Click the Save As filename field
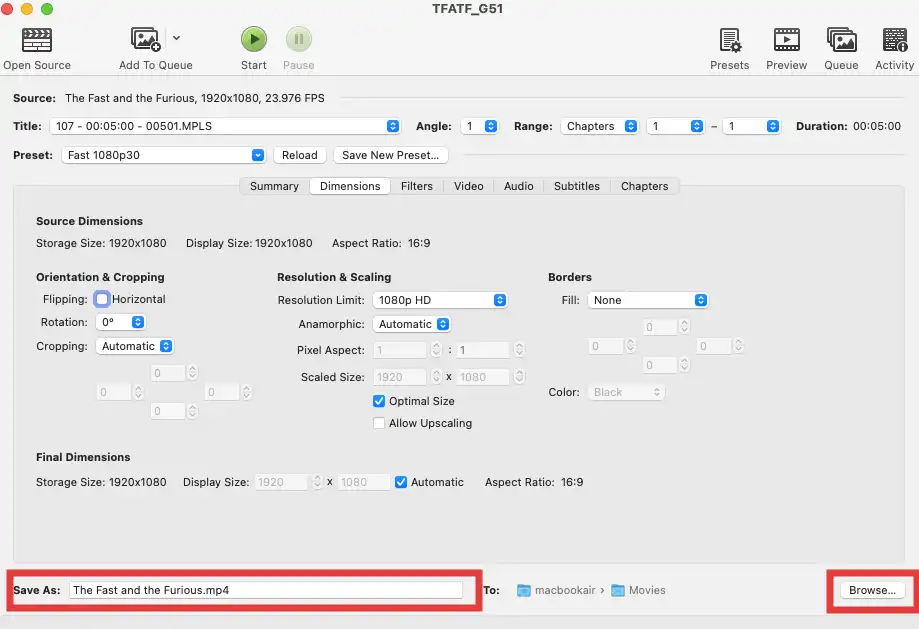The height and width of the screenshot is (629, 919). [266, 590]
